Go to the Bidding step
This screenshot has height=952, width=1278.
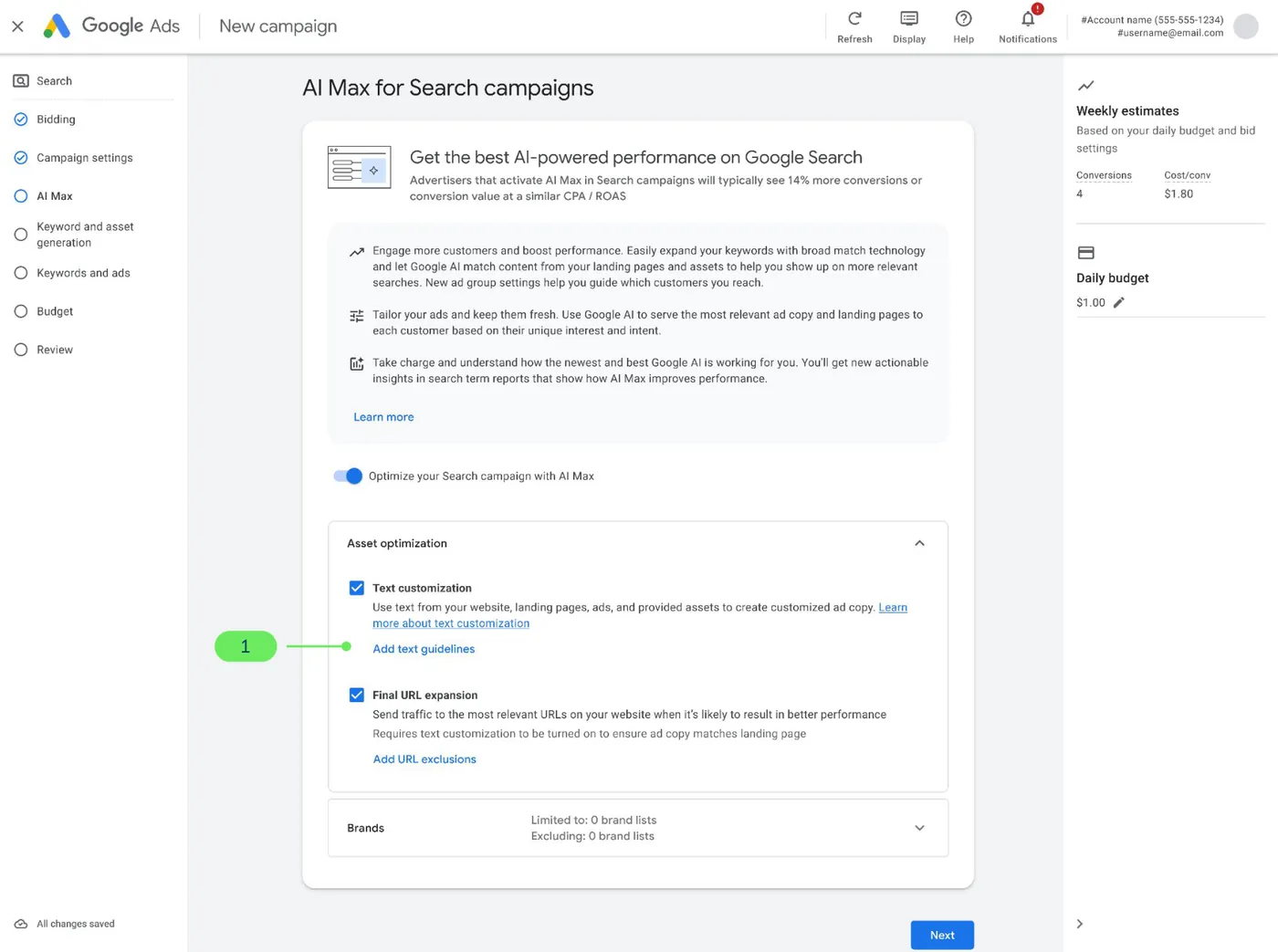click(56, 120)
